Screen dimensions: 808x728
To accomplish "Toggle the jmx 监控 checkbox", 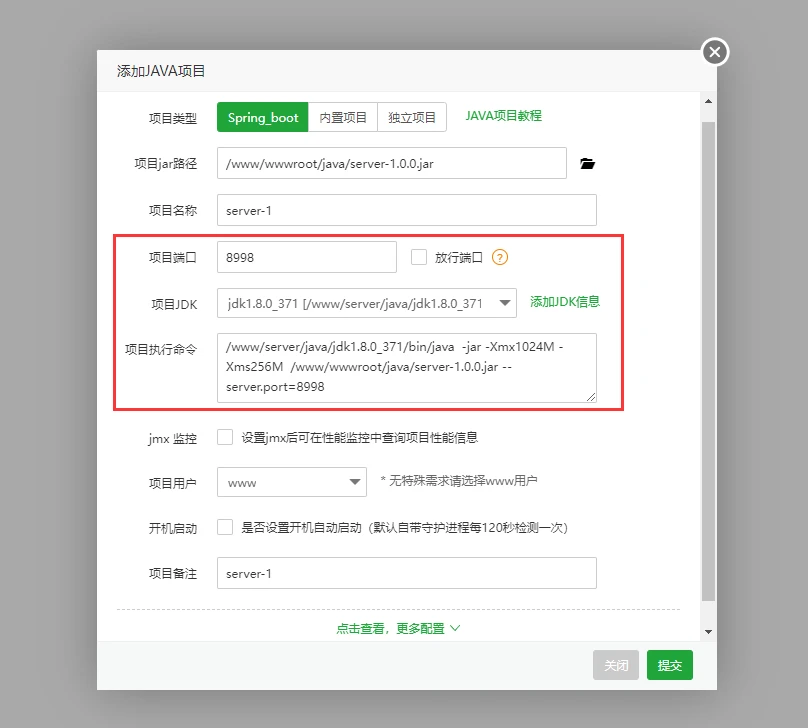I will (x=225, y=437).
